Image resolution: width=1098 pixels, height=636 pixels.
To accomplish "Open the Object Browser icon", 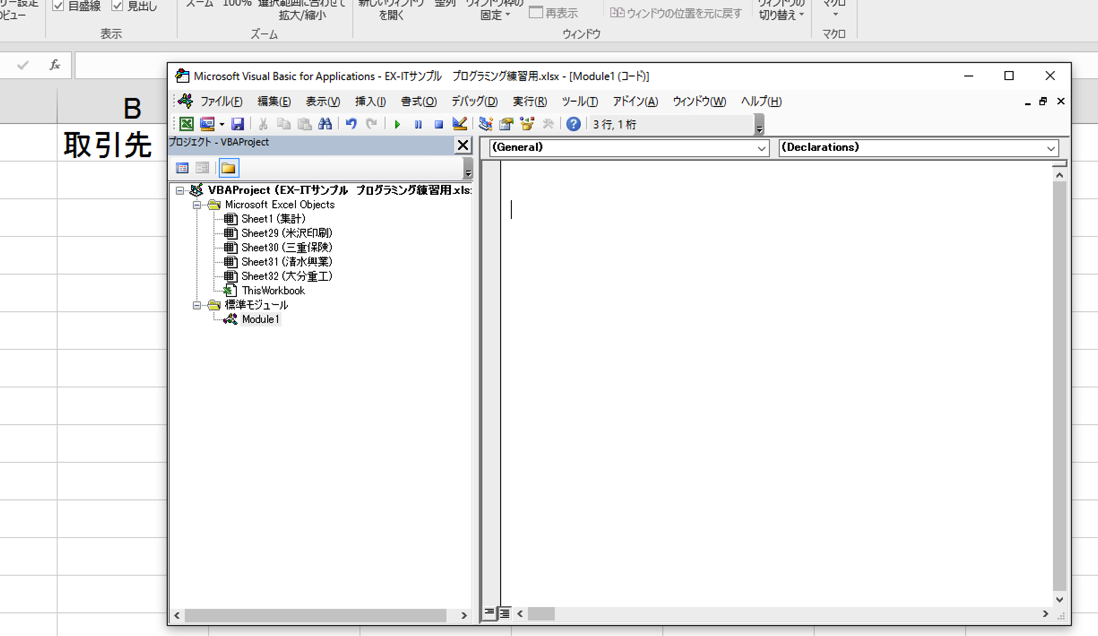I will (x=527, y=124).
